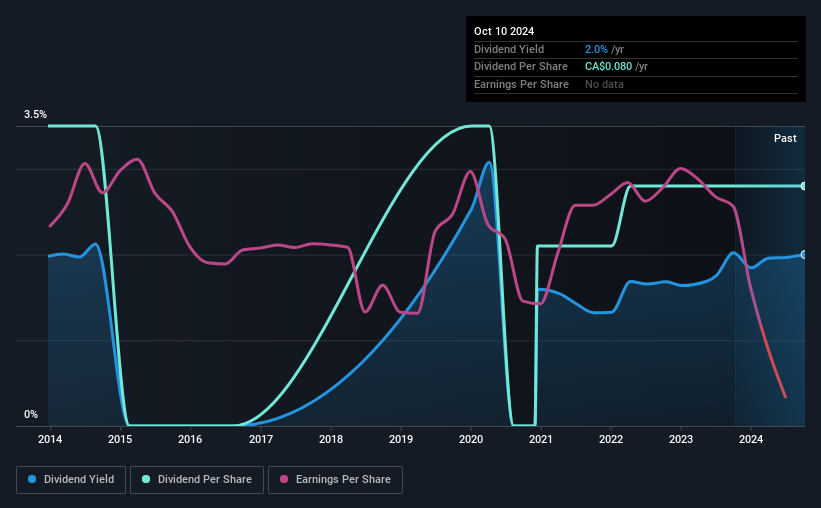Toggle the Dividend Per Share legend button

coord(197,480)
